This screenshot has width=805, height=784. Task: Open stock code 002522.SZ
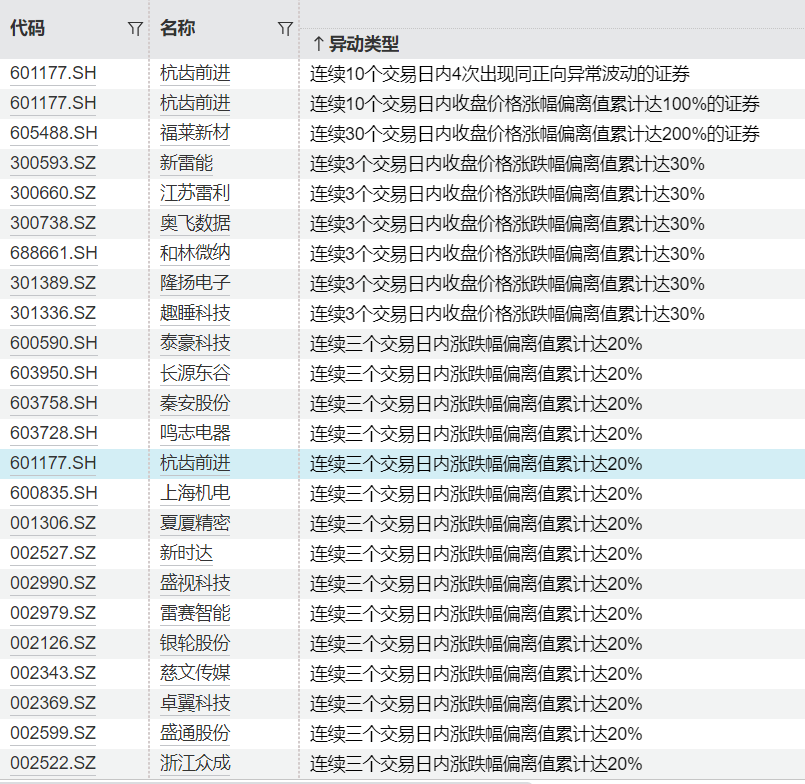(x=53, y=762)
